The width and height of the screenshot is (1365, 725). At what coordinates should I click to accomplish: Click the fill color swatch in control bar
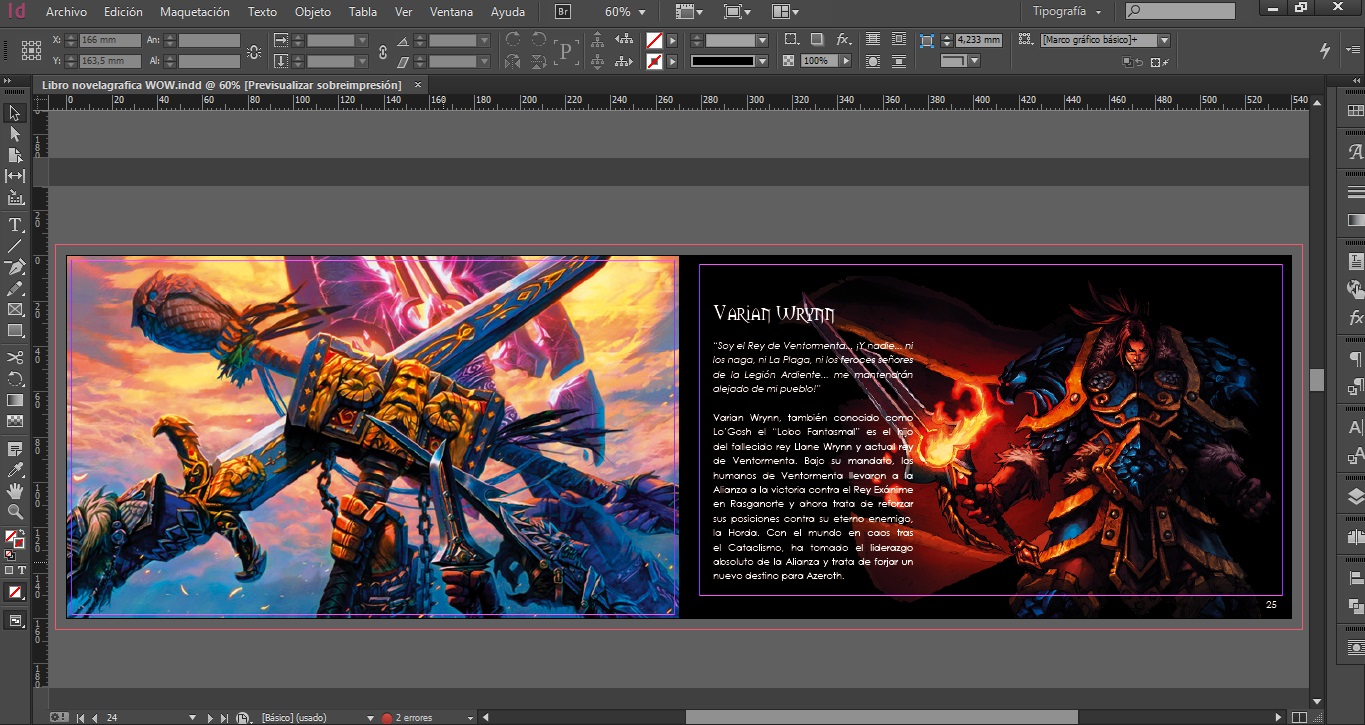(654, 40)
